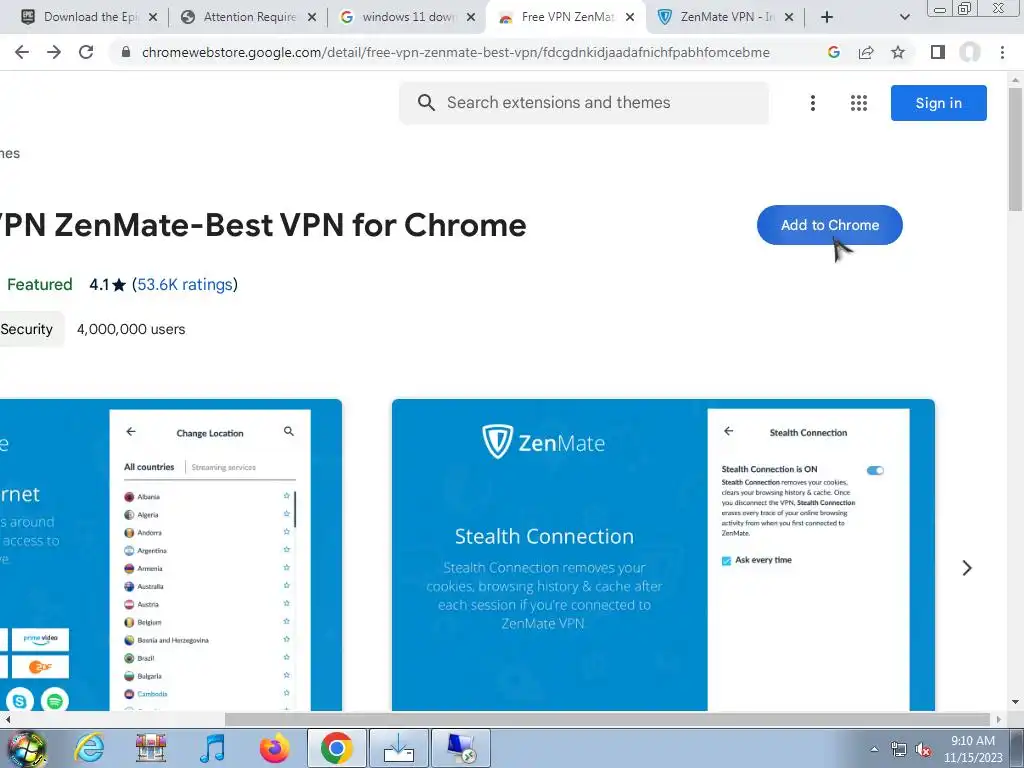The height and width of the screenshot is (768, 1024).
Task: Click the Google icon in address bar
Action: tap(833, 52)
